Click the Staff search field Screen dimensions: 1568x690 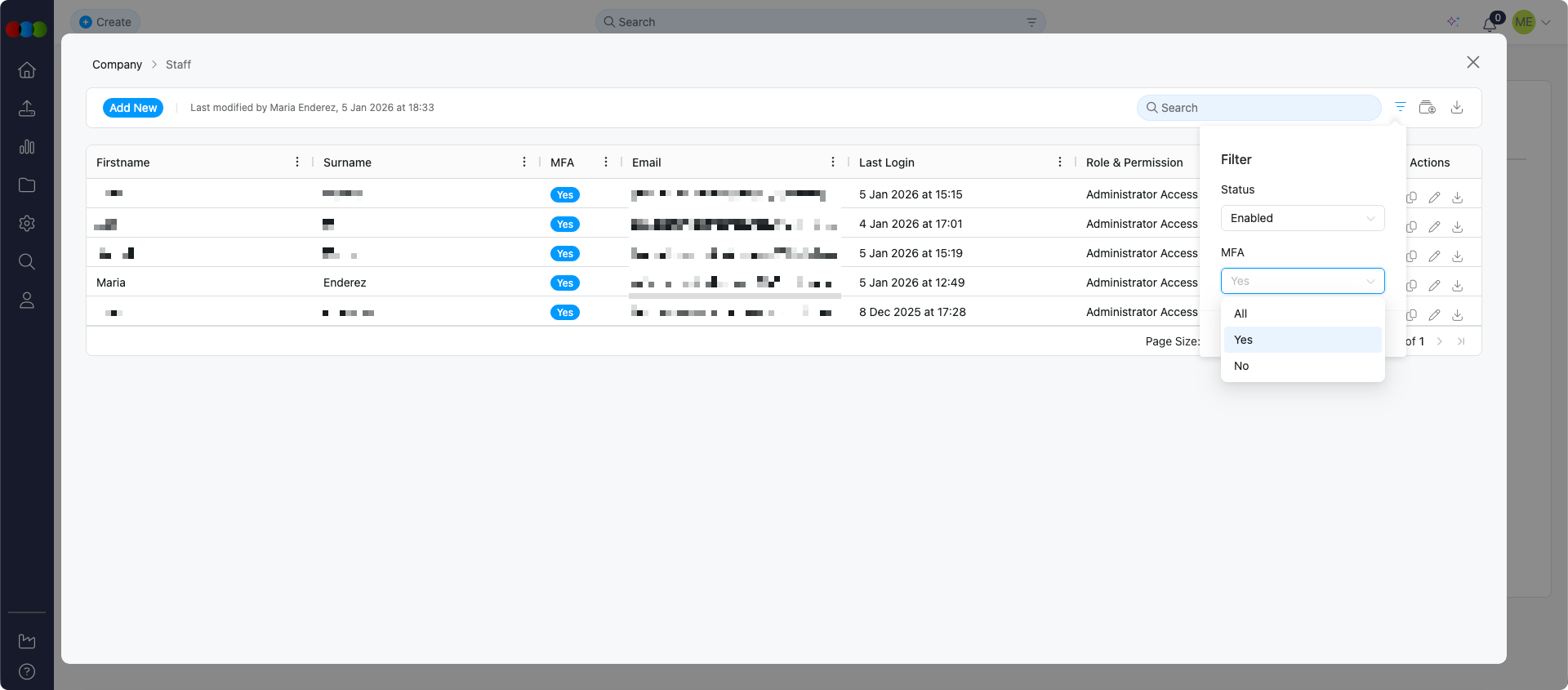coord(1258,108)
